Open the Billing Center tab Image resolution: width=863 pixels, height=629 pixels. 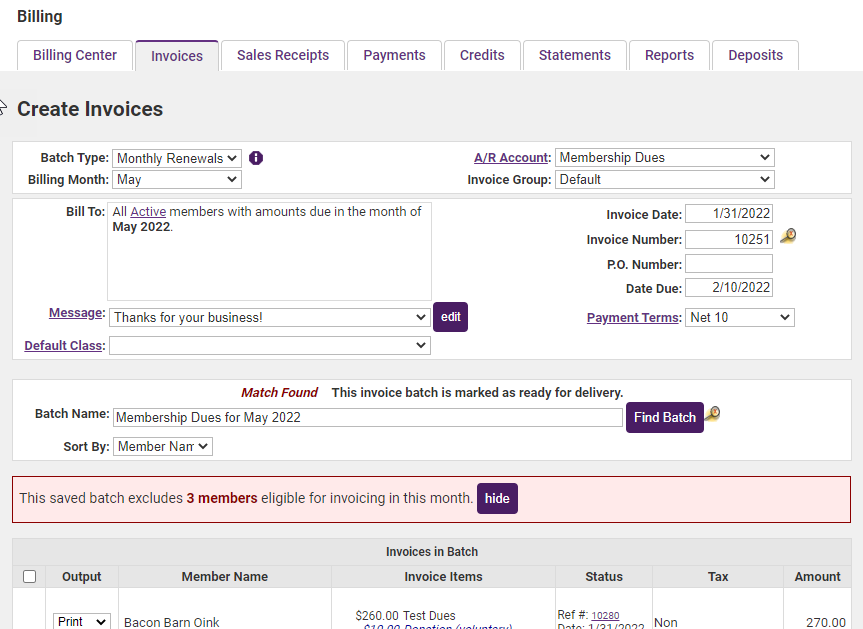tap(74, 55)
